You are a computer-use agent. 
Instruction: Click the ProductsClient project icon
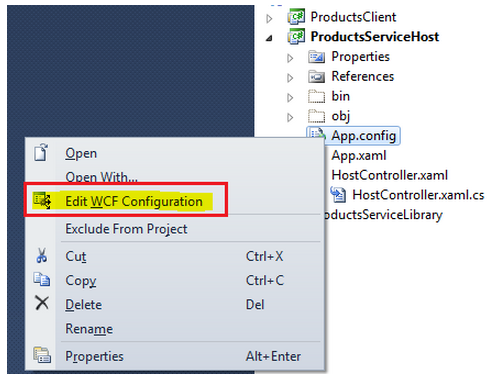tap(296, 17)
